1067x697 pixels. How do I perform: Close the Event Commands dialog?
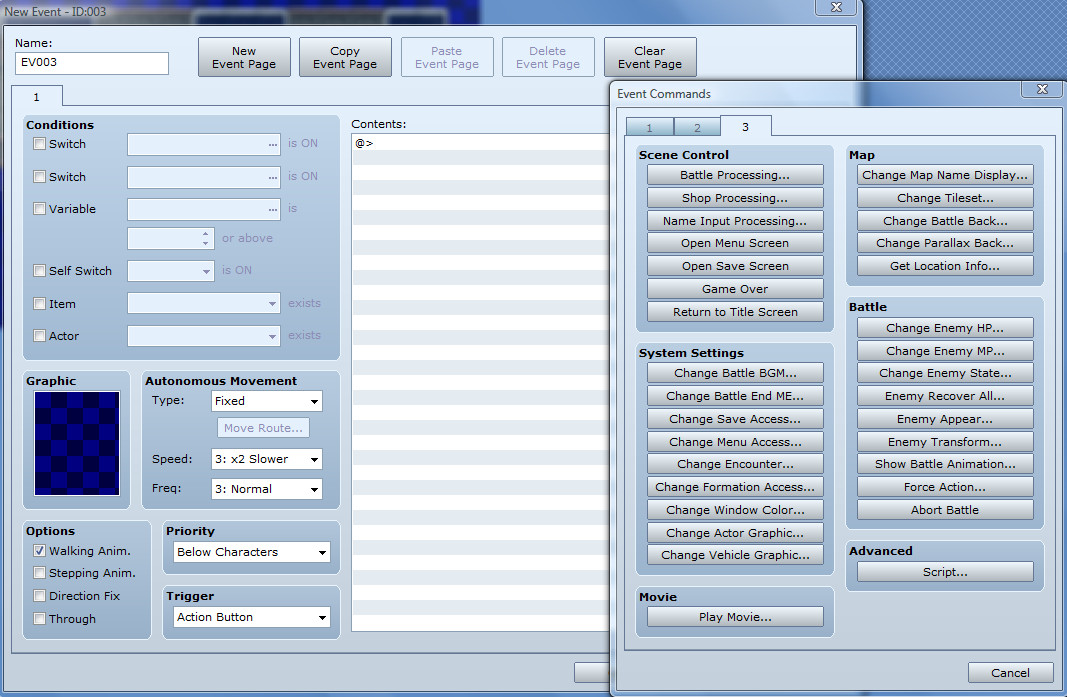click(x=1042, y=89)
